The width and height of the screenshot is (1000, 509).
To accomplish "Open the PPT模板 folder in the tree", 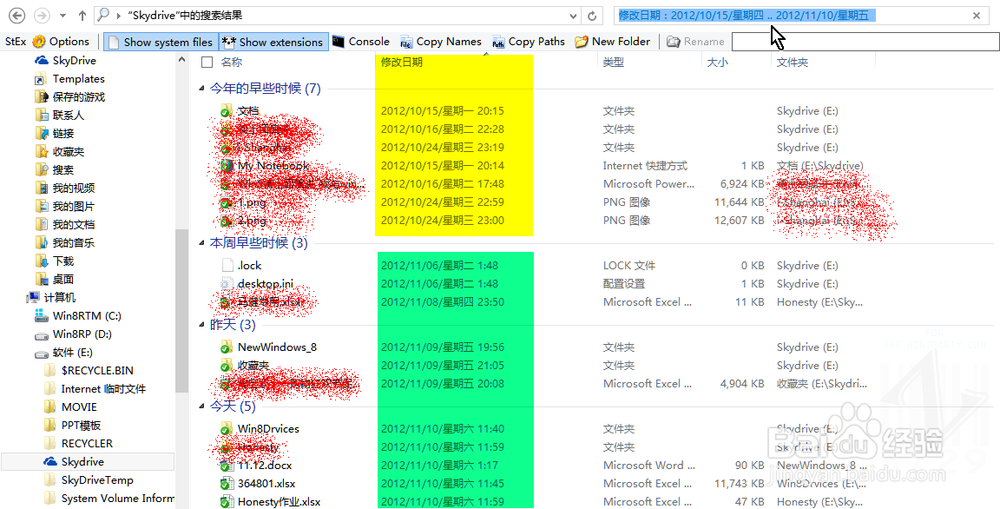I will [x=73, y=425].
